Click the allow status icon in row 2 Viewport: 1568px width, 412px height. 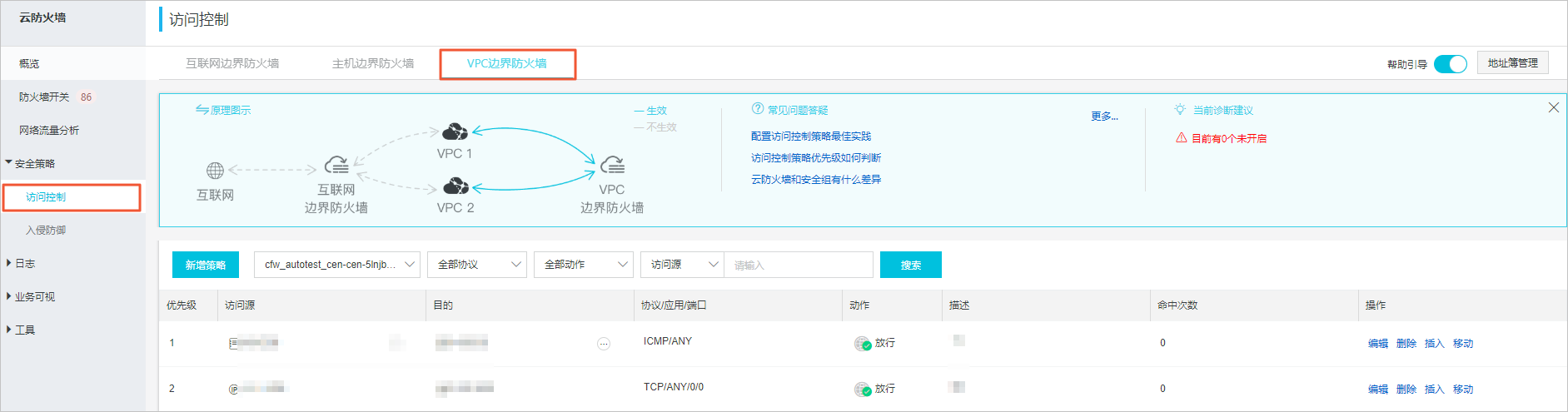point(862,389)
